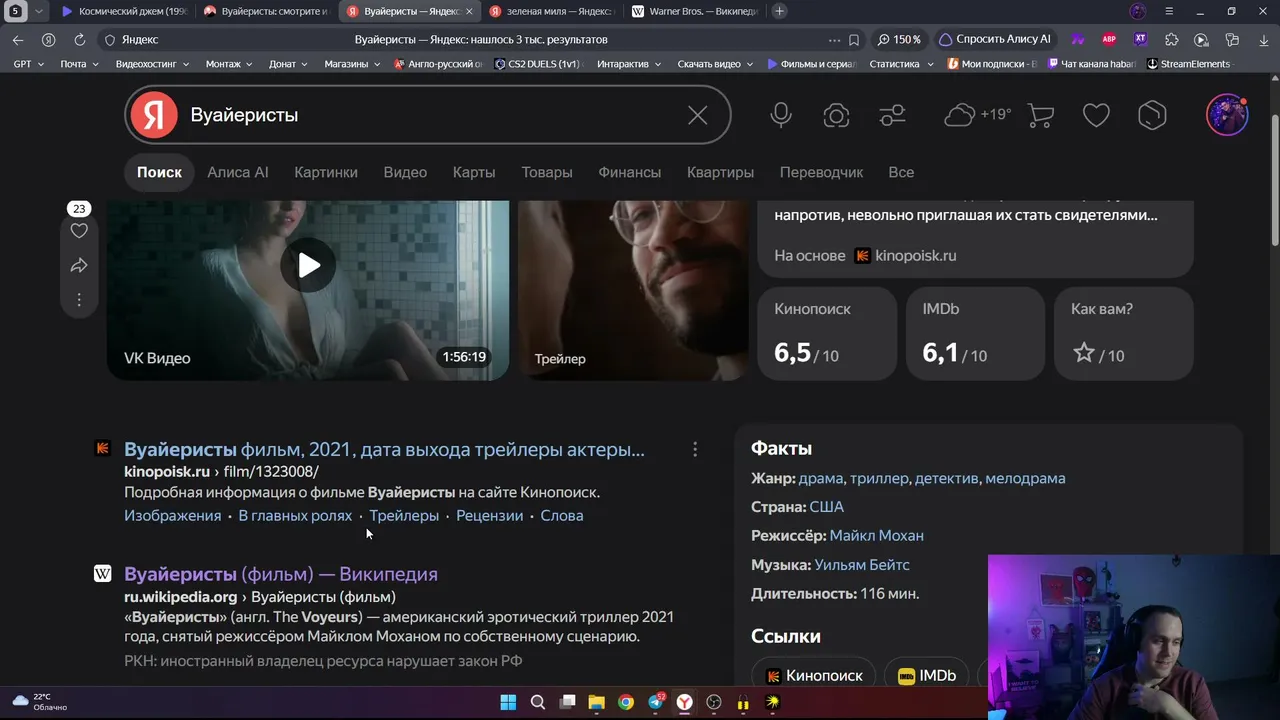Open the Kinopoisk film result title

pyautogui.click(x=384, y=450)
